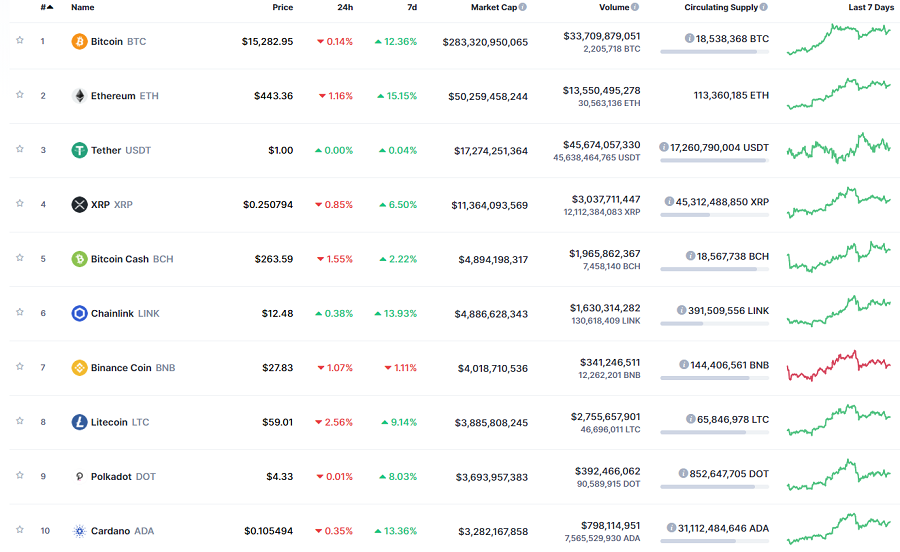Toggle the XRP watchlist star

coord(20,204)
